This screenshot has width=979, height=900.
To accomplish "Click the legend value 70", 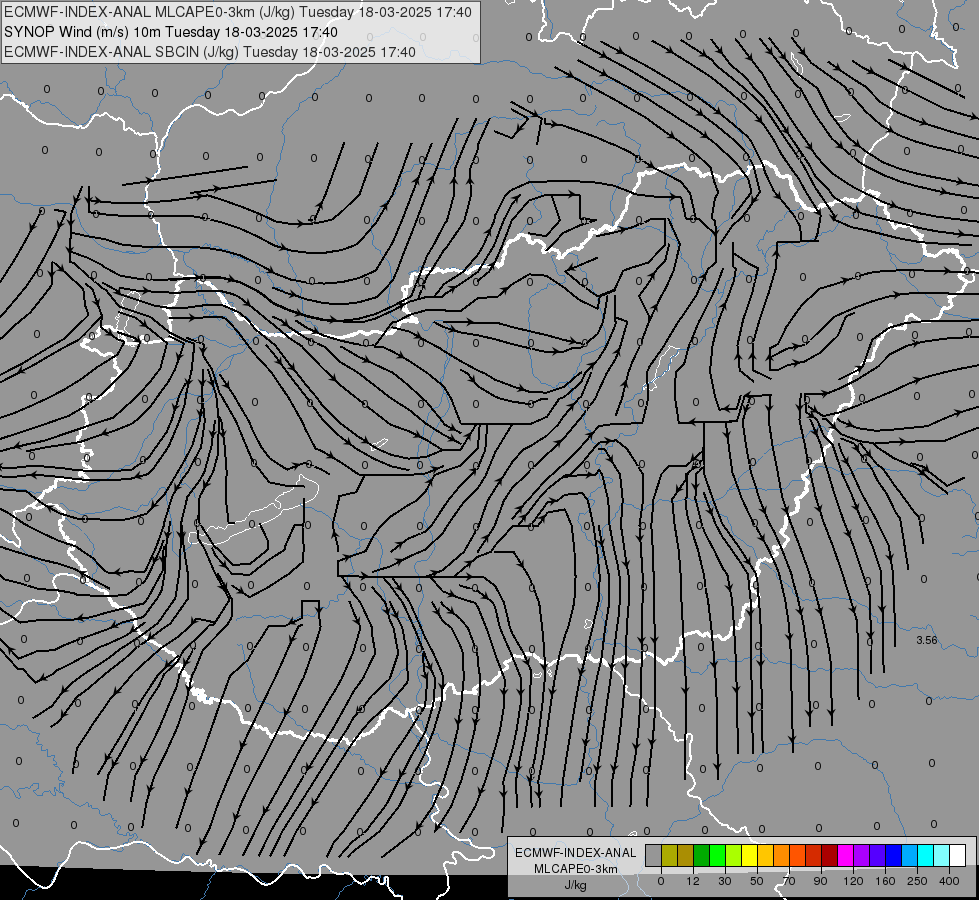I will [789, 881].
